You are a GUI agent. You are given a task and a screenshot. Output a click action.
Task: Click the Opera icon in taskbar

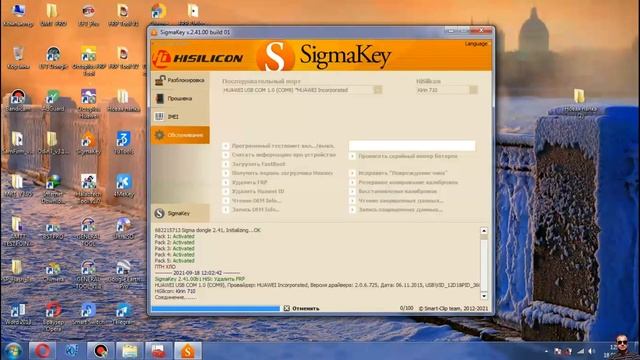[42, 351]
